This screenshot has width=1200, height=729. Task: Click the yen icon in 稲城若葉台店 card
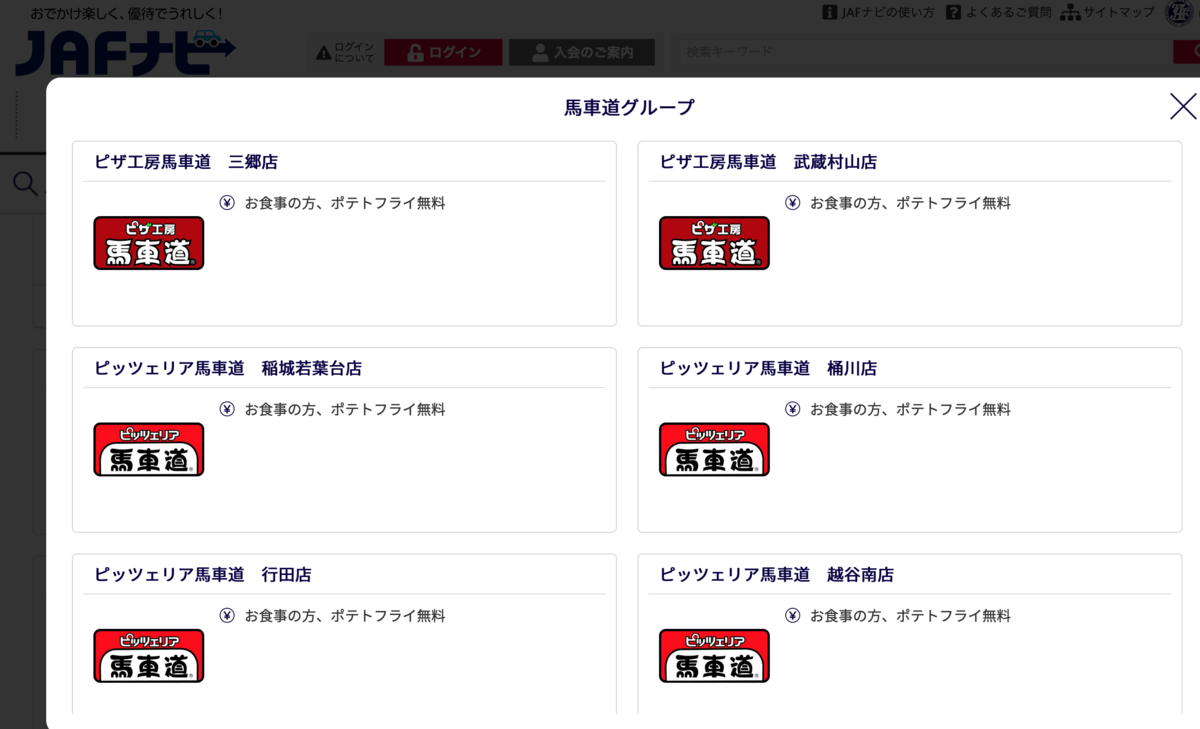click(227, 409)
